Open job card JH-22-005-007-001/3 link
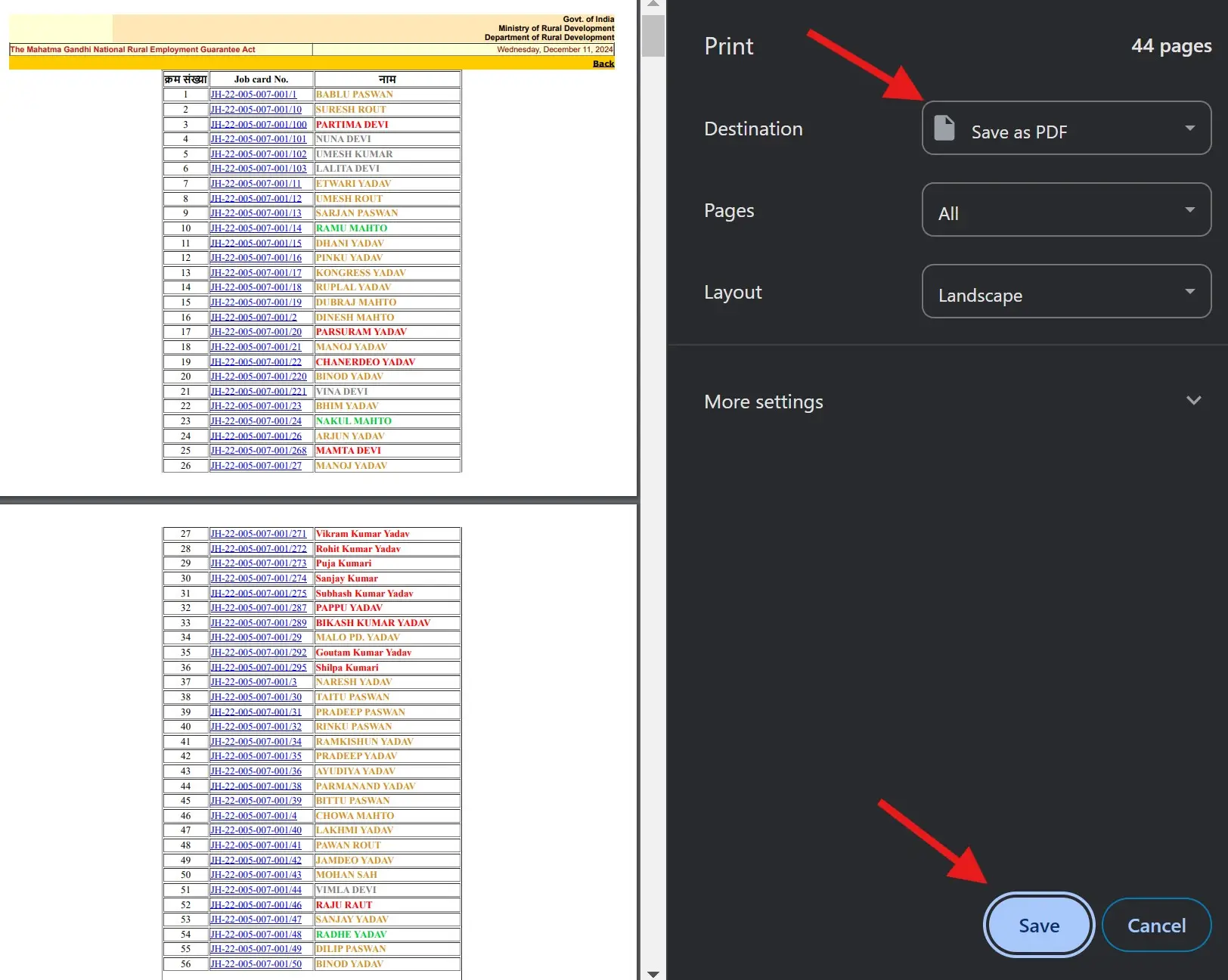 253,682
